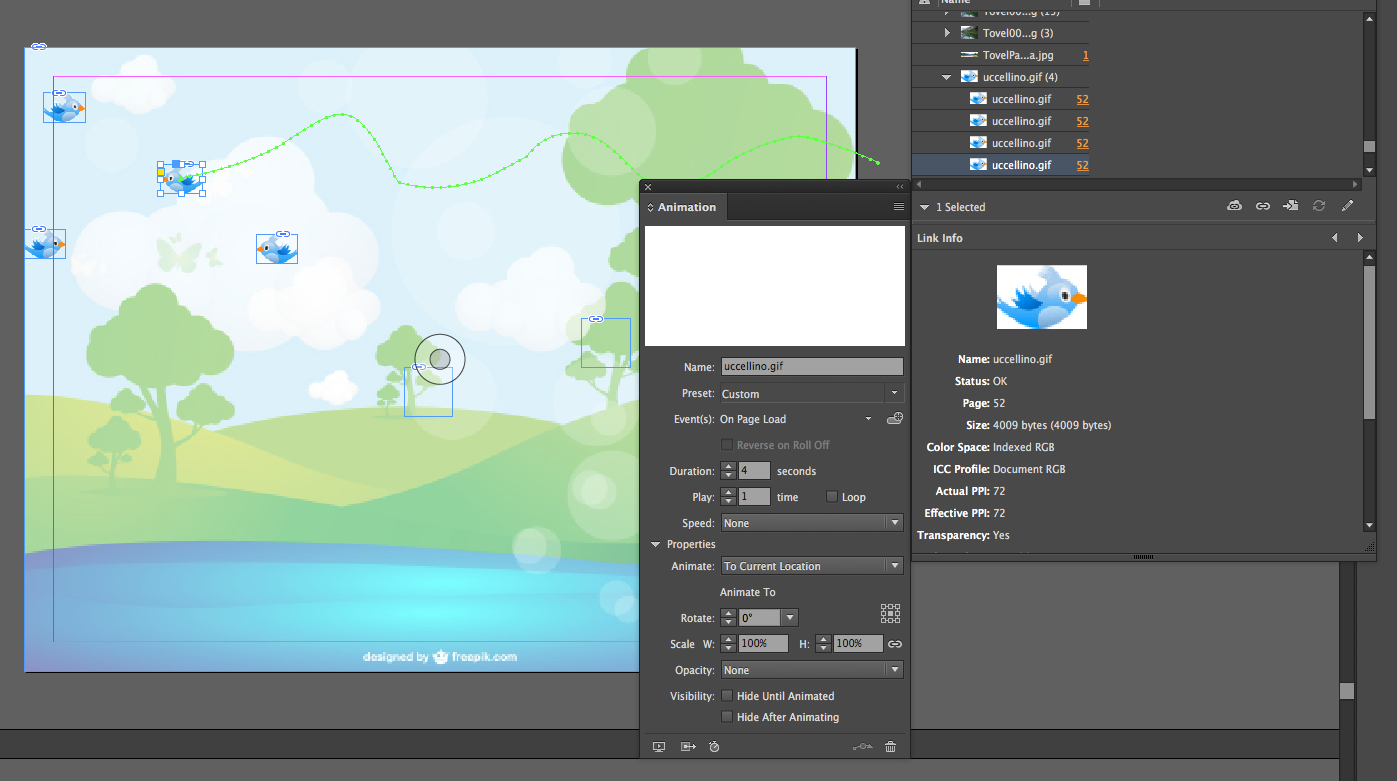Screen dimensions: 1397x781
Task: Open the Animation panel flyout menu
Action: pos(899,207)
